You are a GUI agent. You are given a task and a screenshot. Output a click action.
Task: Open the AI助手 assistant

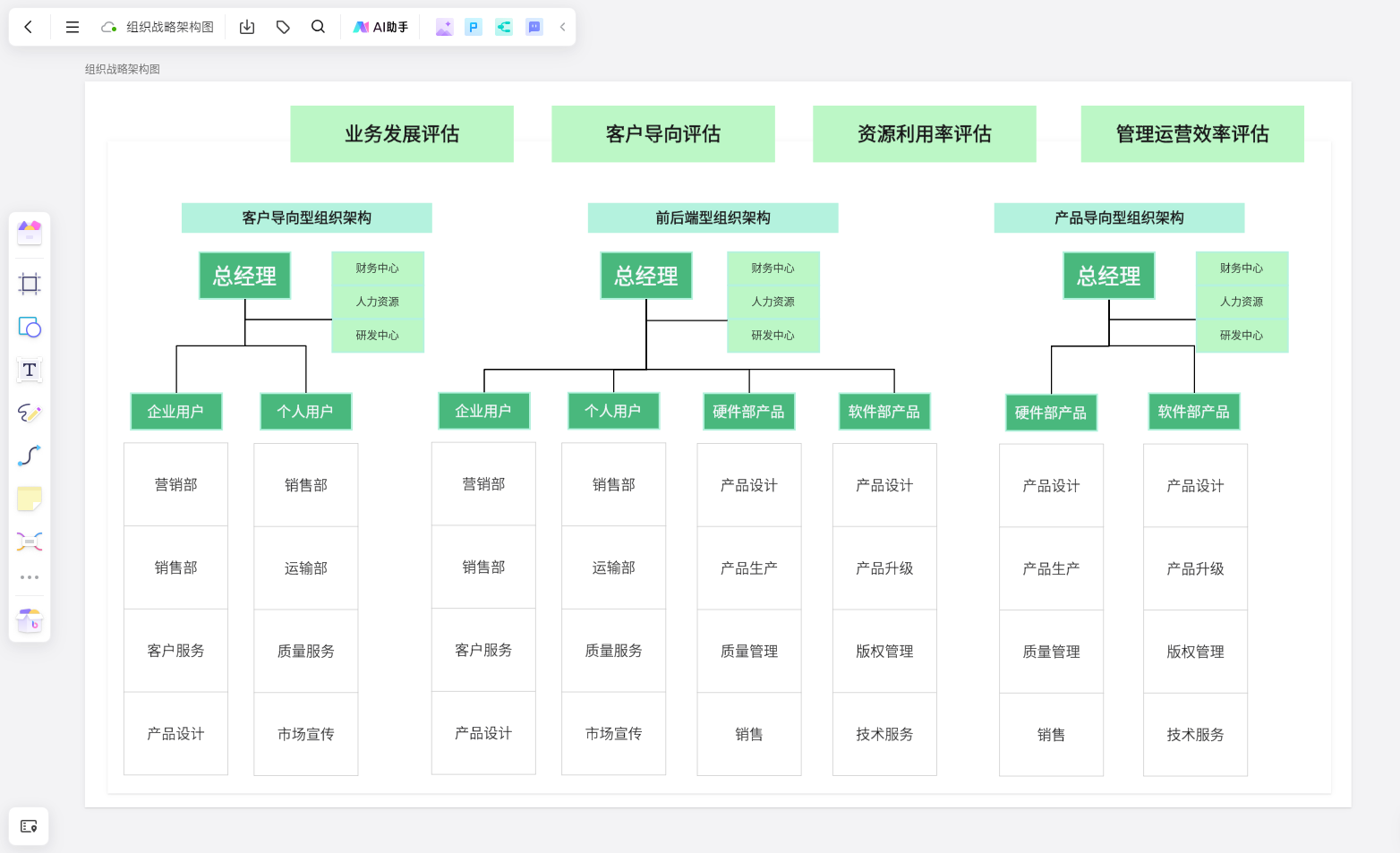coord(380,27)
